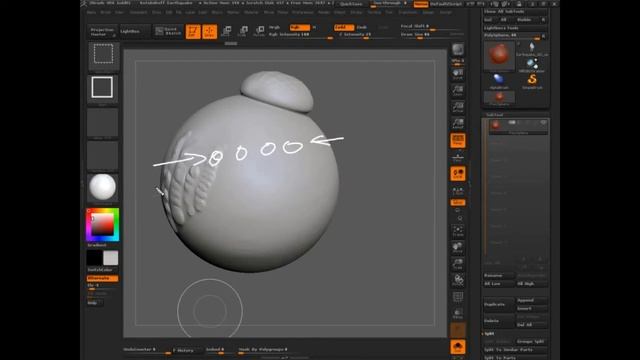This screenshot has width=640, height=360.
Task: Expand the SubTool panel header
Action: [x=495, y=115]
